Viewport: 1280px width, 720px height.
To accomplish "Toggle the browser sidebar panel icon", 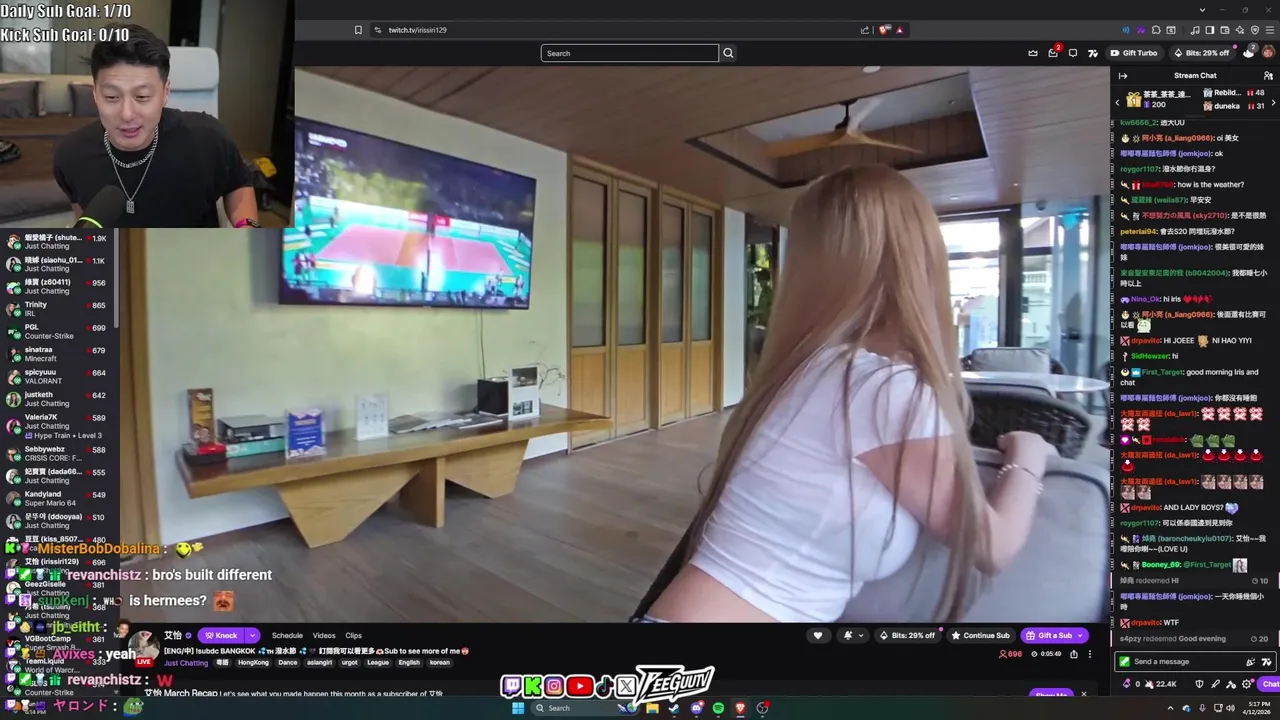I will point(1210,30).
